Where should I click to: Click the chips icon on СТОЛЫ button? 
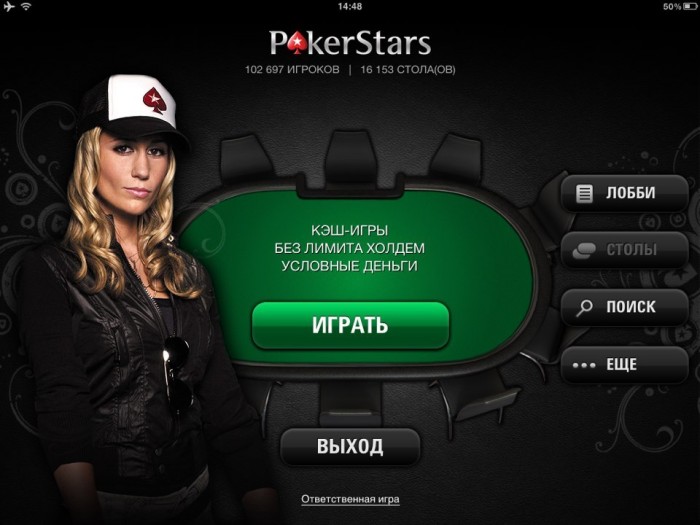point(584,250)
